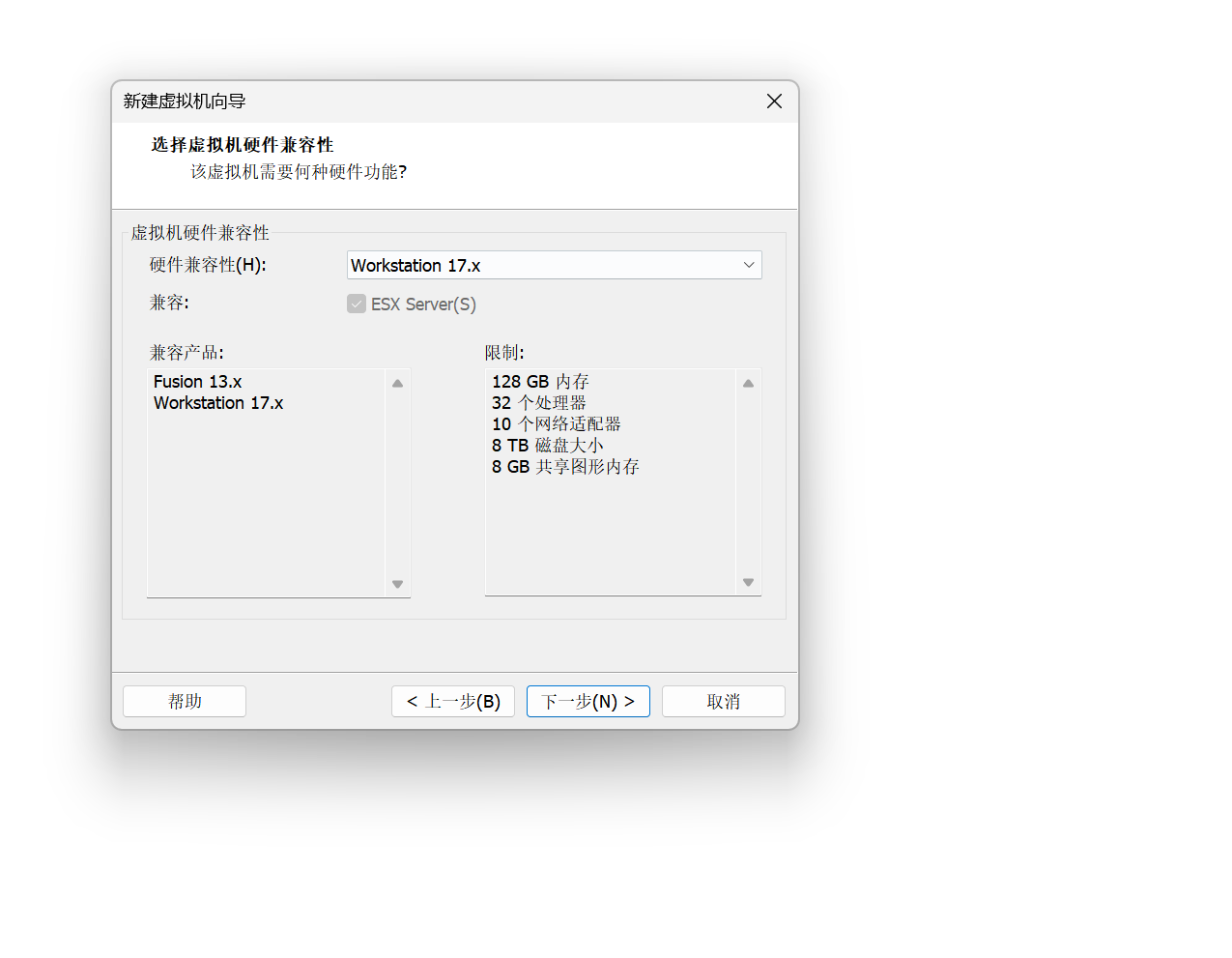This screenshot has width=1232, height=958.
Task: Click the down arrow of 限制 scrollbar
Action: pyautogui.click(x=748, y=582)
